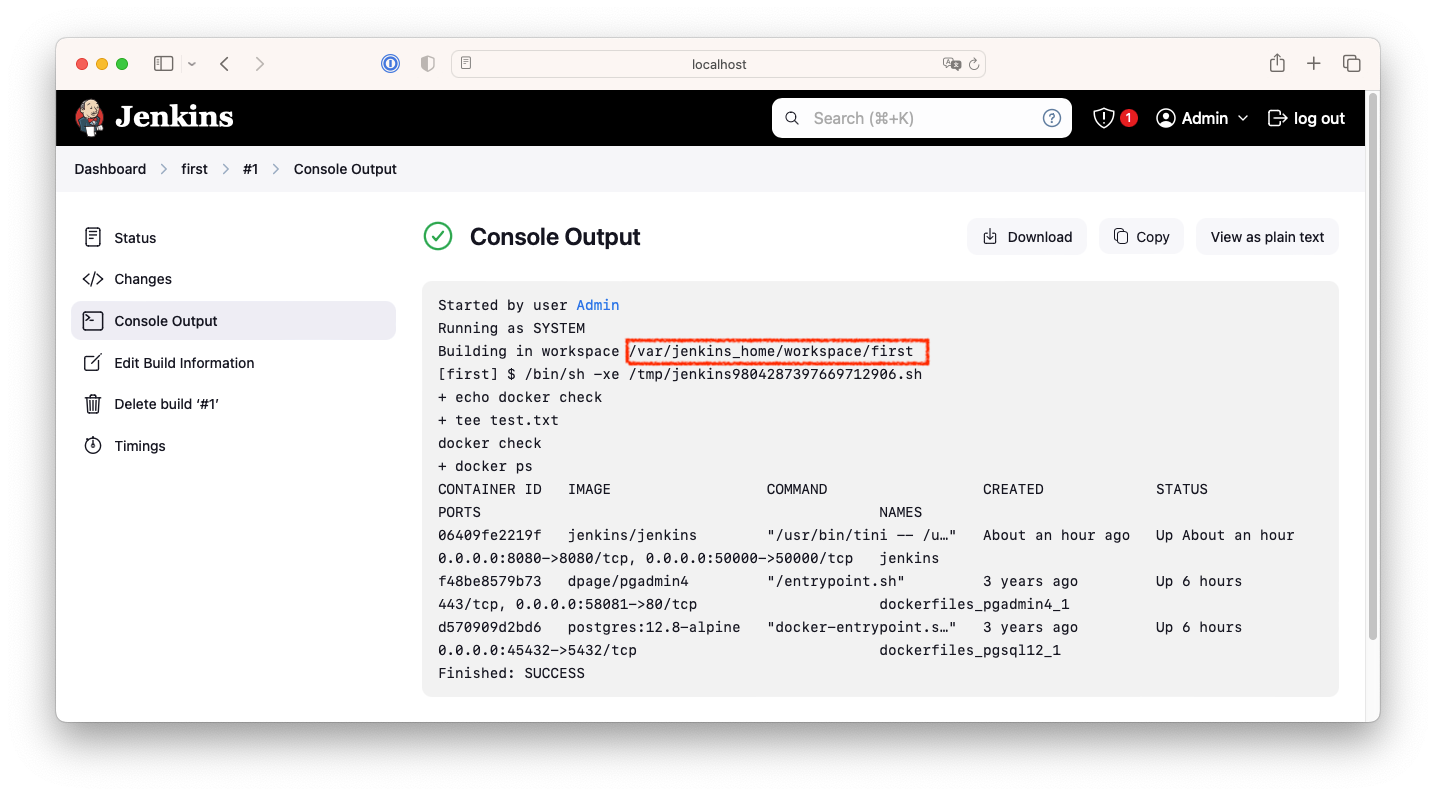Open security warnings shield icon
The height and width of the screenshot is (796, 1436).
click(1104, 118)
